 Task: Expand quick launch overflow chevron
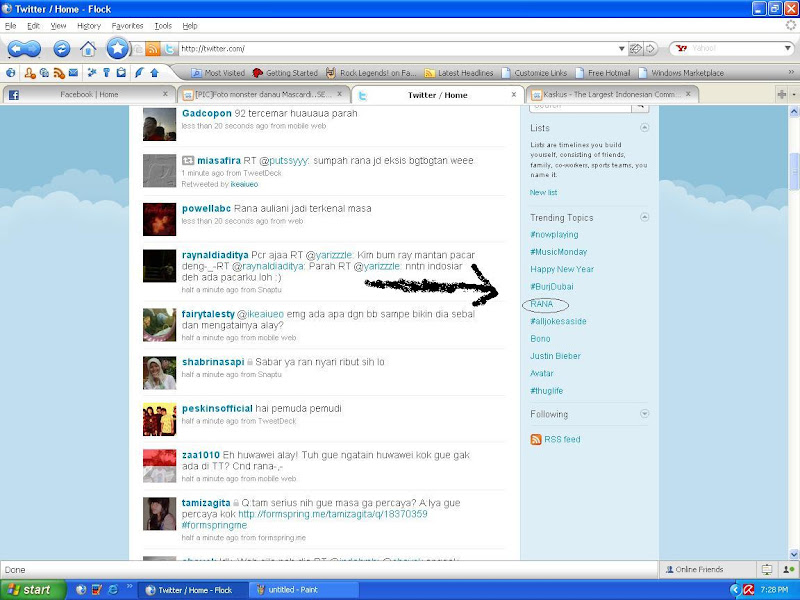point(129,587)
